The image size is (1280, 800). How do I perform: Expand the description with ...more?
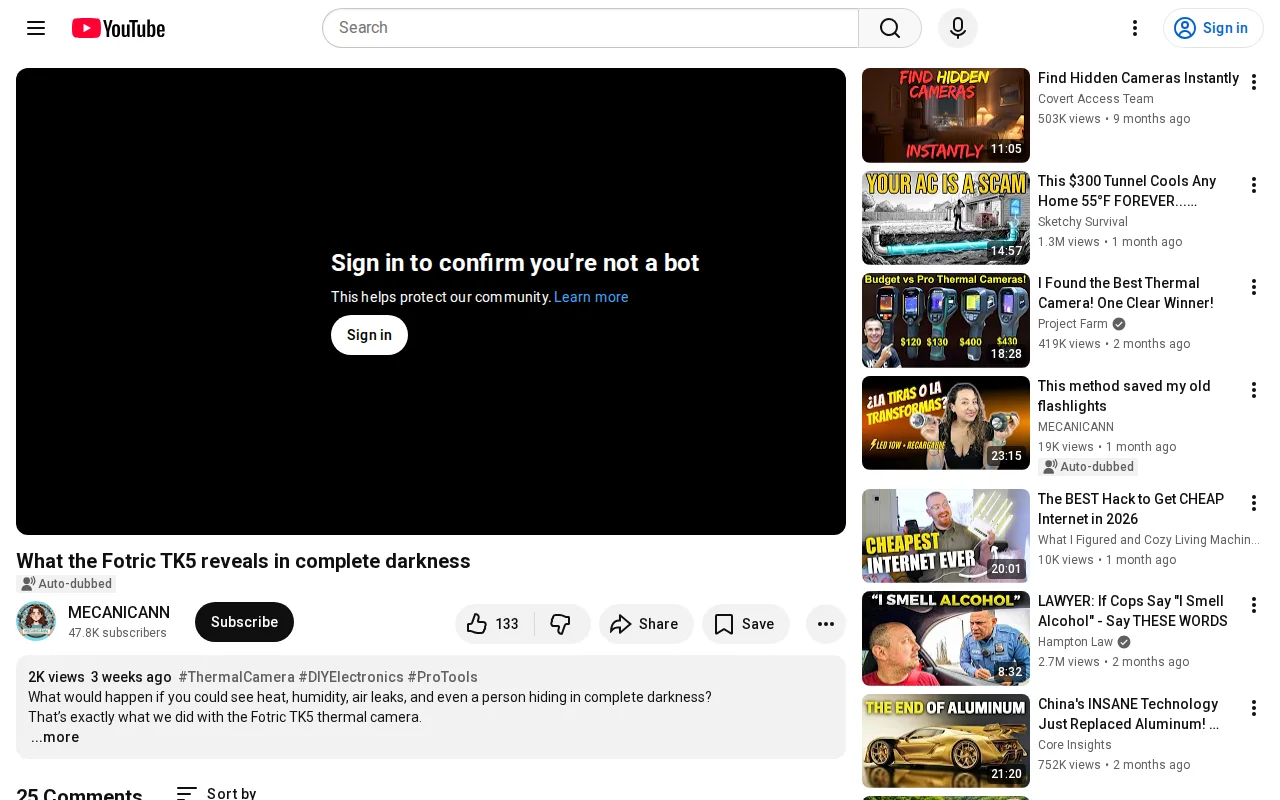tap(55, 738)
